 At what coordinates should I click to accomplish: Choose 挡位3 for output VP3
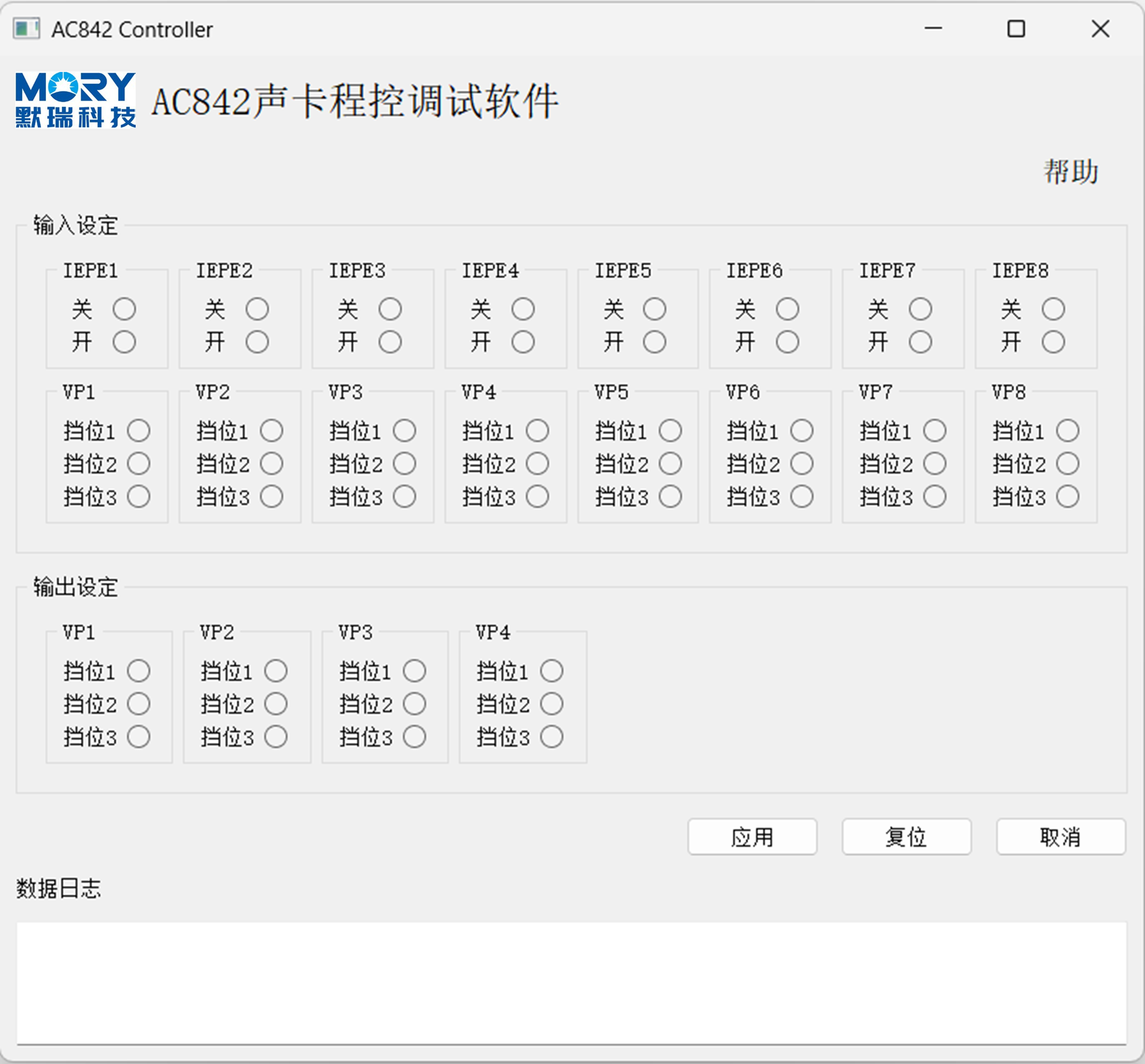point(415,736)
